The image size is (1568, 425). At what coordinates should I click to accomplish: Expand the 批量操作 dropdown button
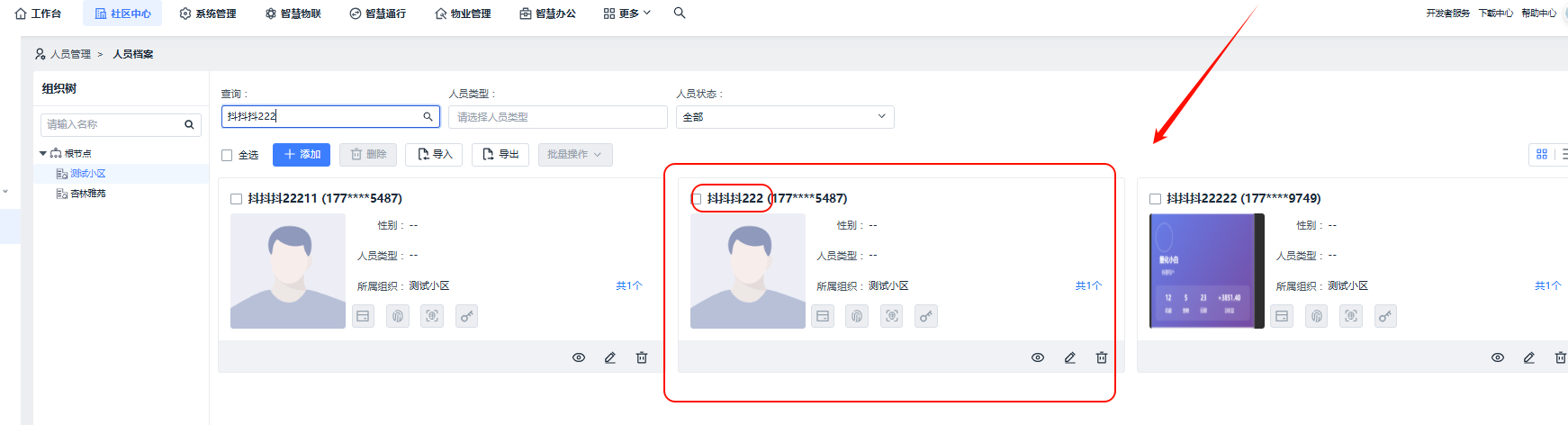coord(575,155)
